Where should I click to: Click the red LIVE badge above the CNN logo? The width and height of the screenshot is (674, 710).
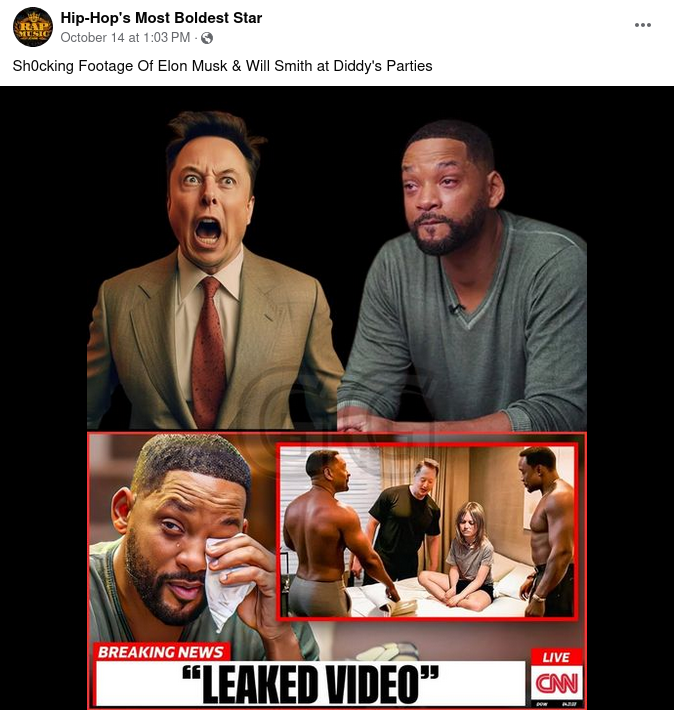[x=556, y=657]
